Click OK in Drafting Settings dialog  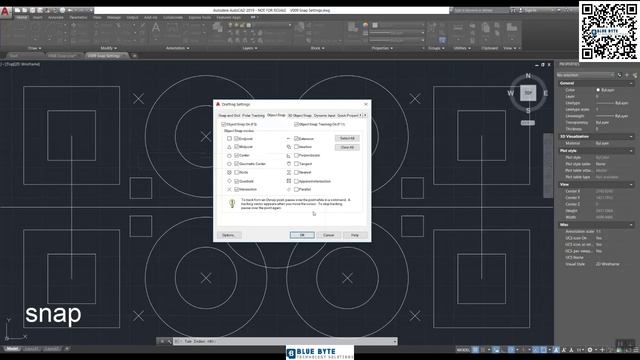(302, 235)
